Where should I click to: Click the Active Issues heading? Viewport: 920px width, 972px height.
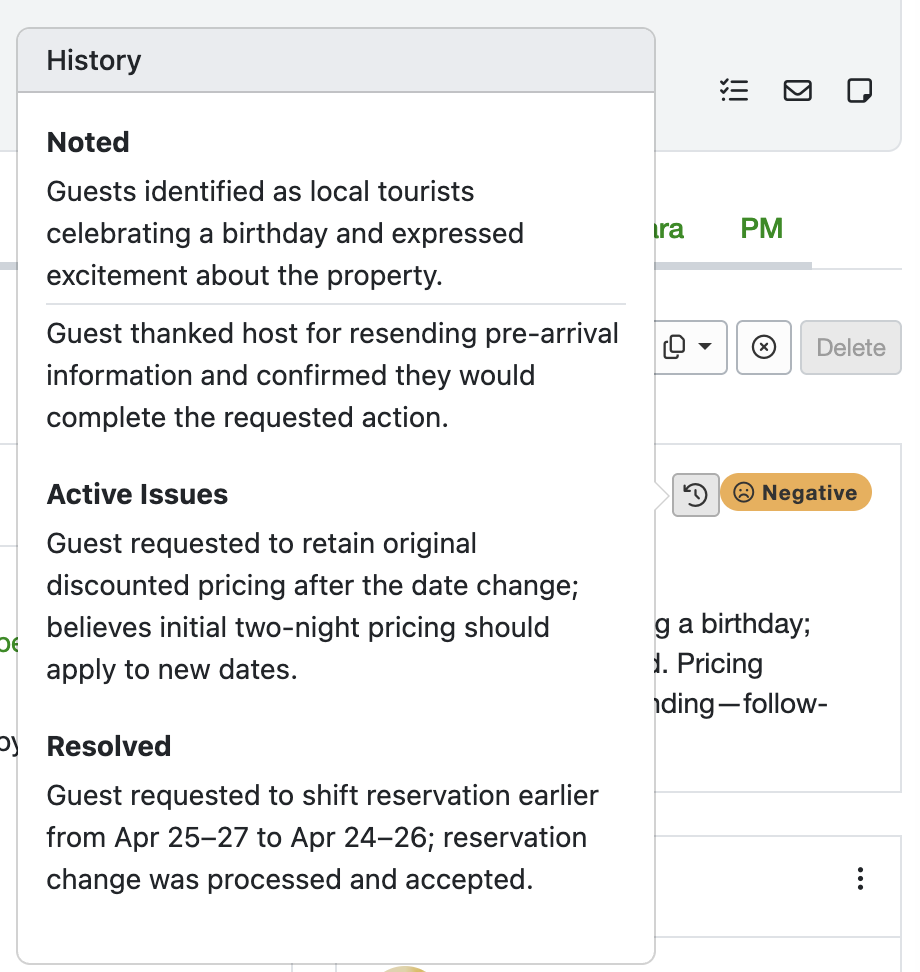tap(137, 494)
